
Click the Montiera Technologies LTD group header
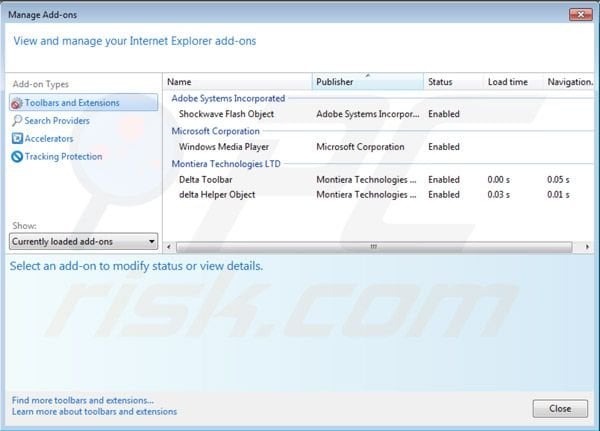point(226,164)
